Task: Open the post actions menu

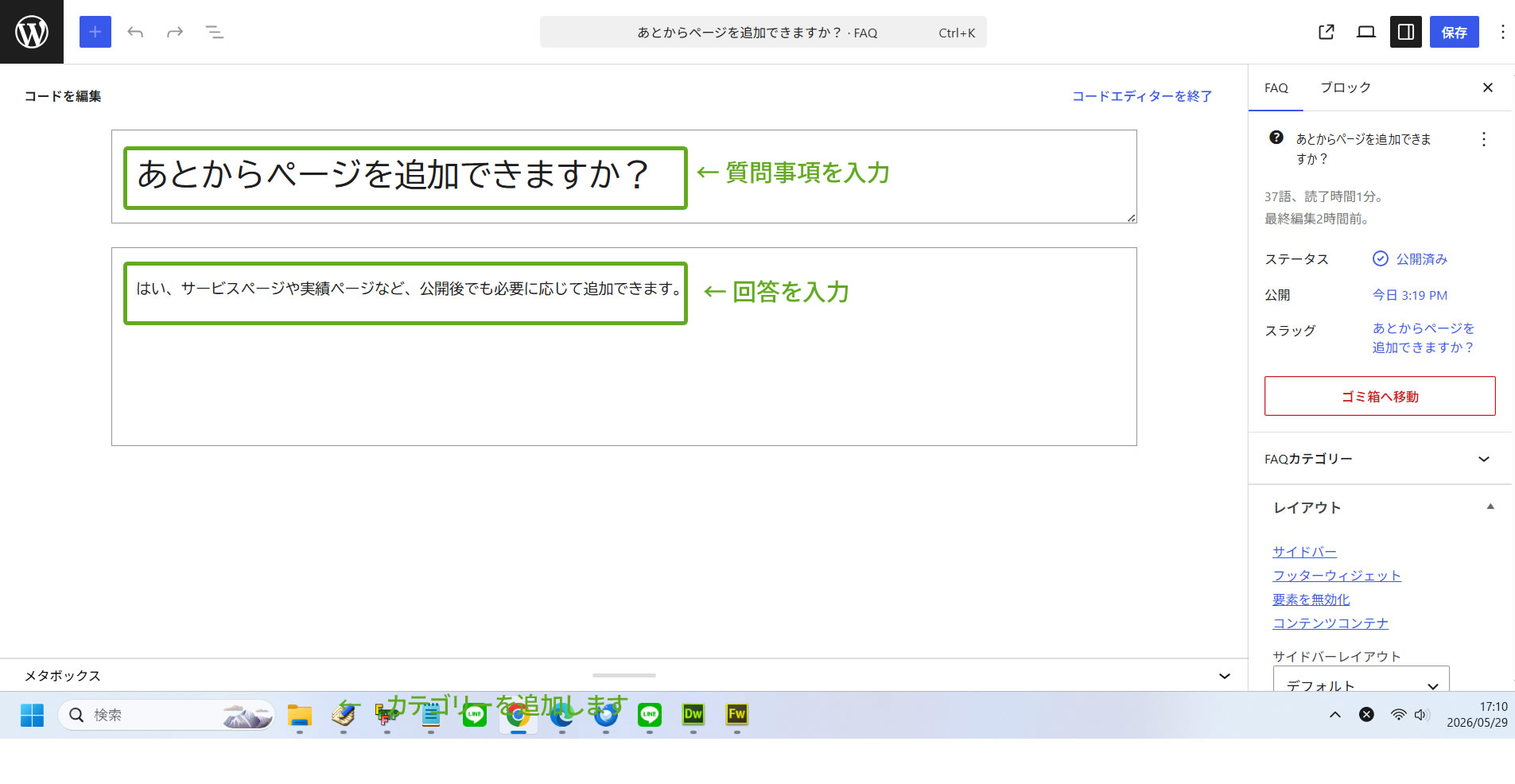Action: (1484, 139)
